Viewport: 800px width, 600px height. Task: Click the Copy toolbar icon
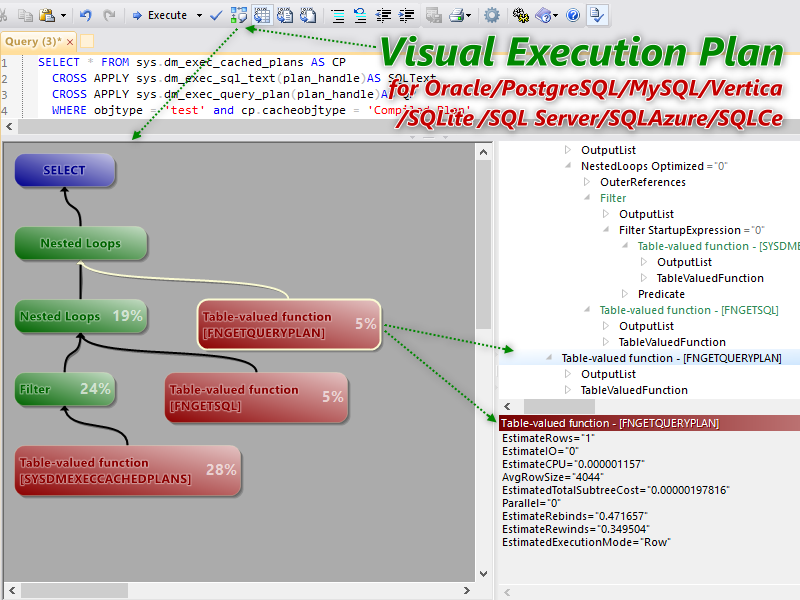(25, 15)
